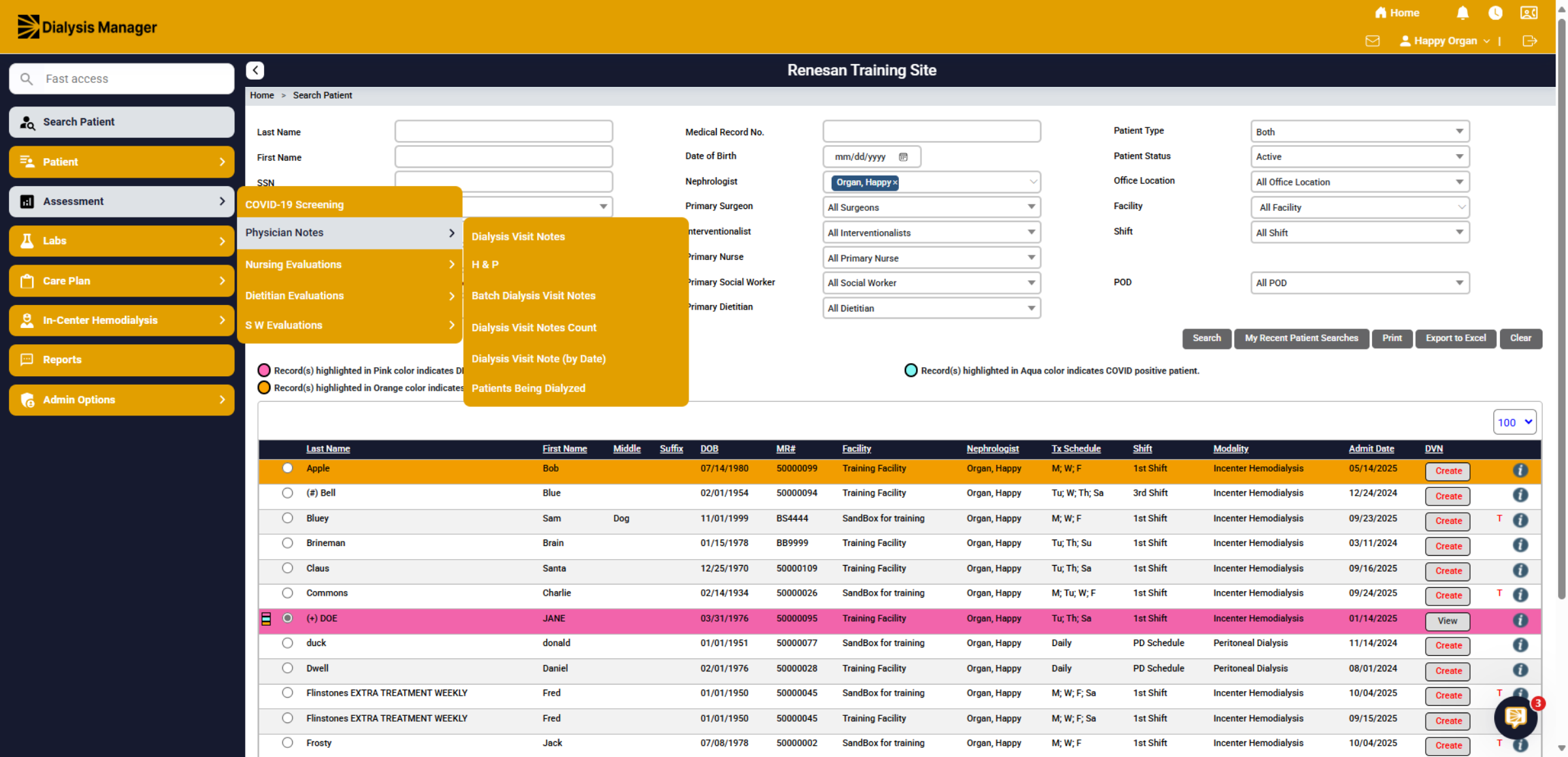The image size is (1568, 757).
Task: Open Dialysis Visit Notes submenu item
Action: pos(518,236)
